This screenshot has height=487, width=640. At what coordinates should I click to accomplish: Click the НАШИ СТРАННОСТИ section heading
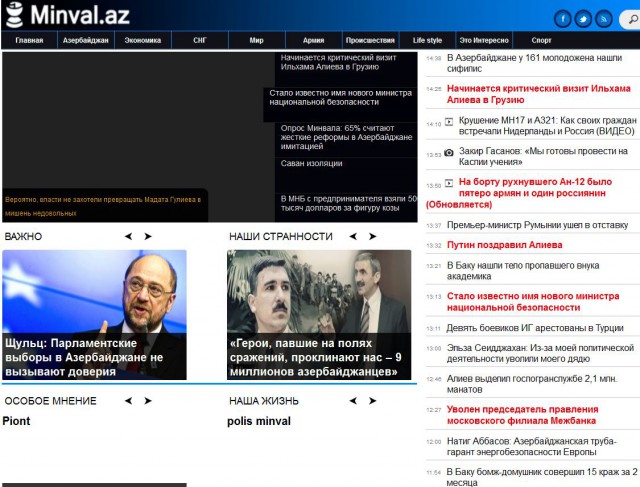281,237
